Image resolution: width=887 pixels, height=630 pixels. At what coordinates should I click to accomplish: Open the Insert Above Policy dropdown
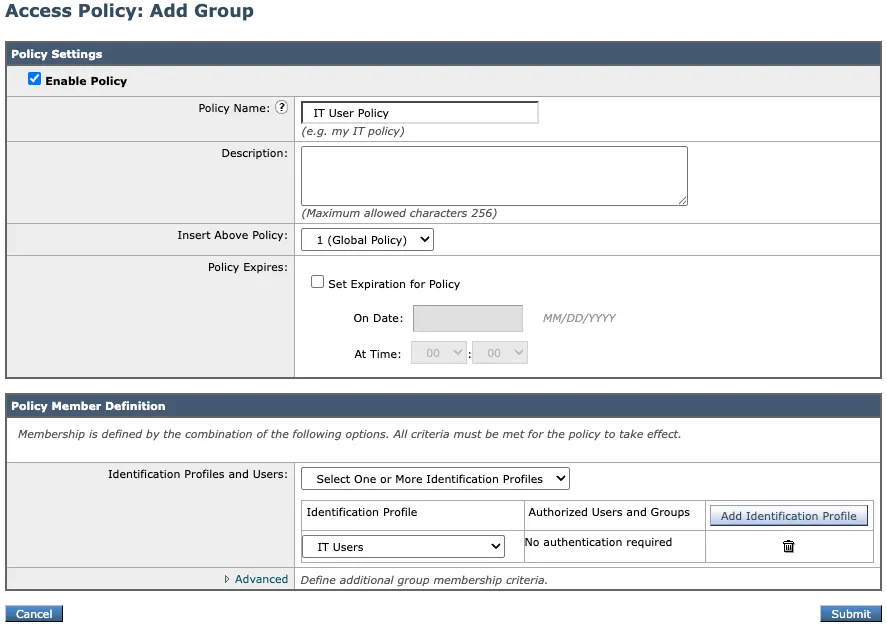367,240
